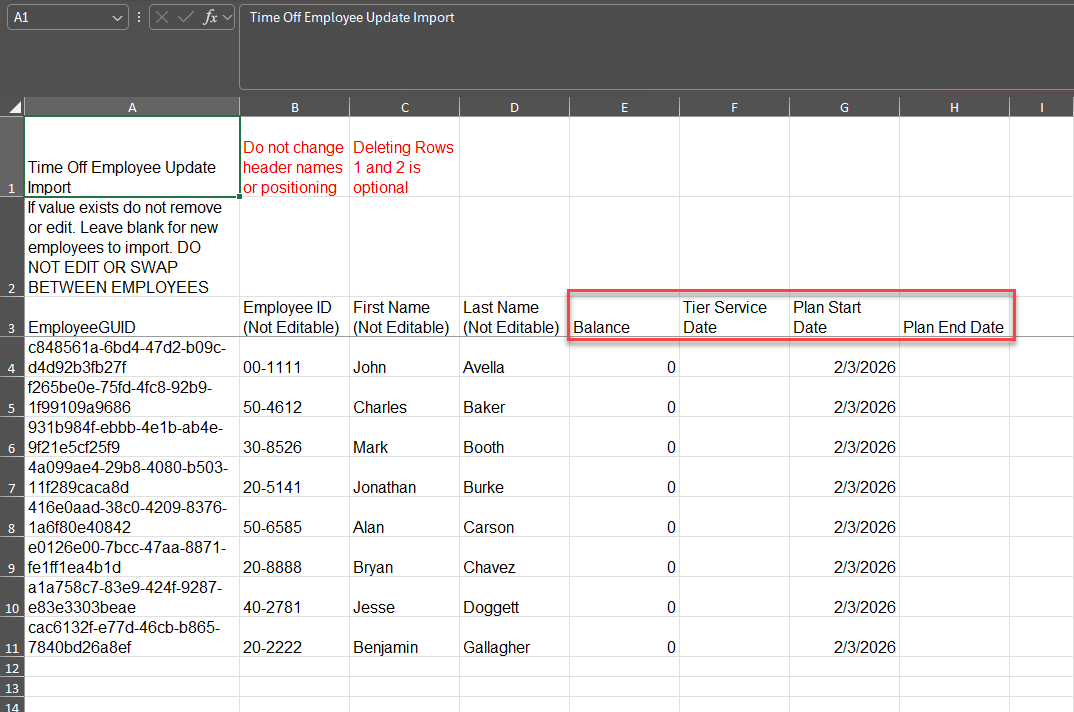The width and height of the screenshot is (1074, 712).
Task: Click cell 'Do not change header names or positioning'
Action: (x=295, y=157)
